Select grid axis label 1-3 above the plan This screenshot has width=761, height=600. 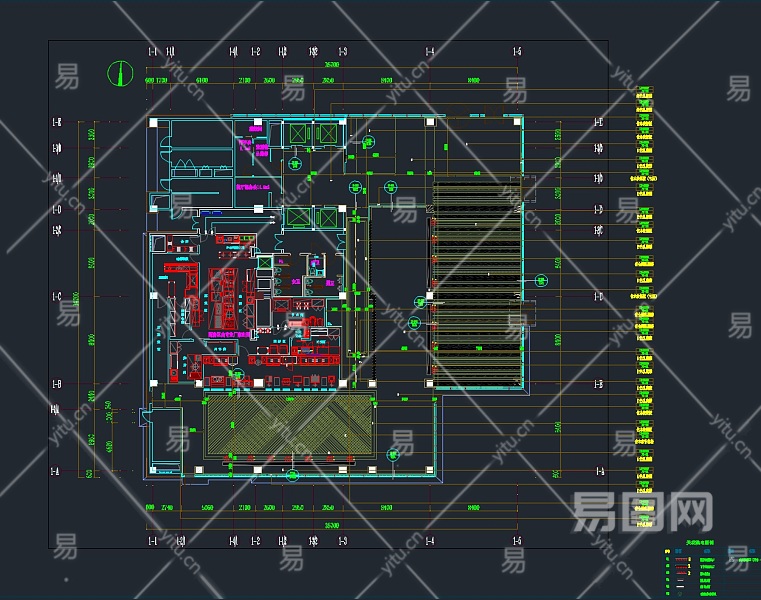[x=343, y=51]
